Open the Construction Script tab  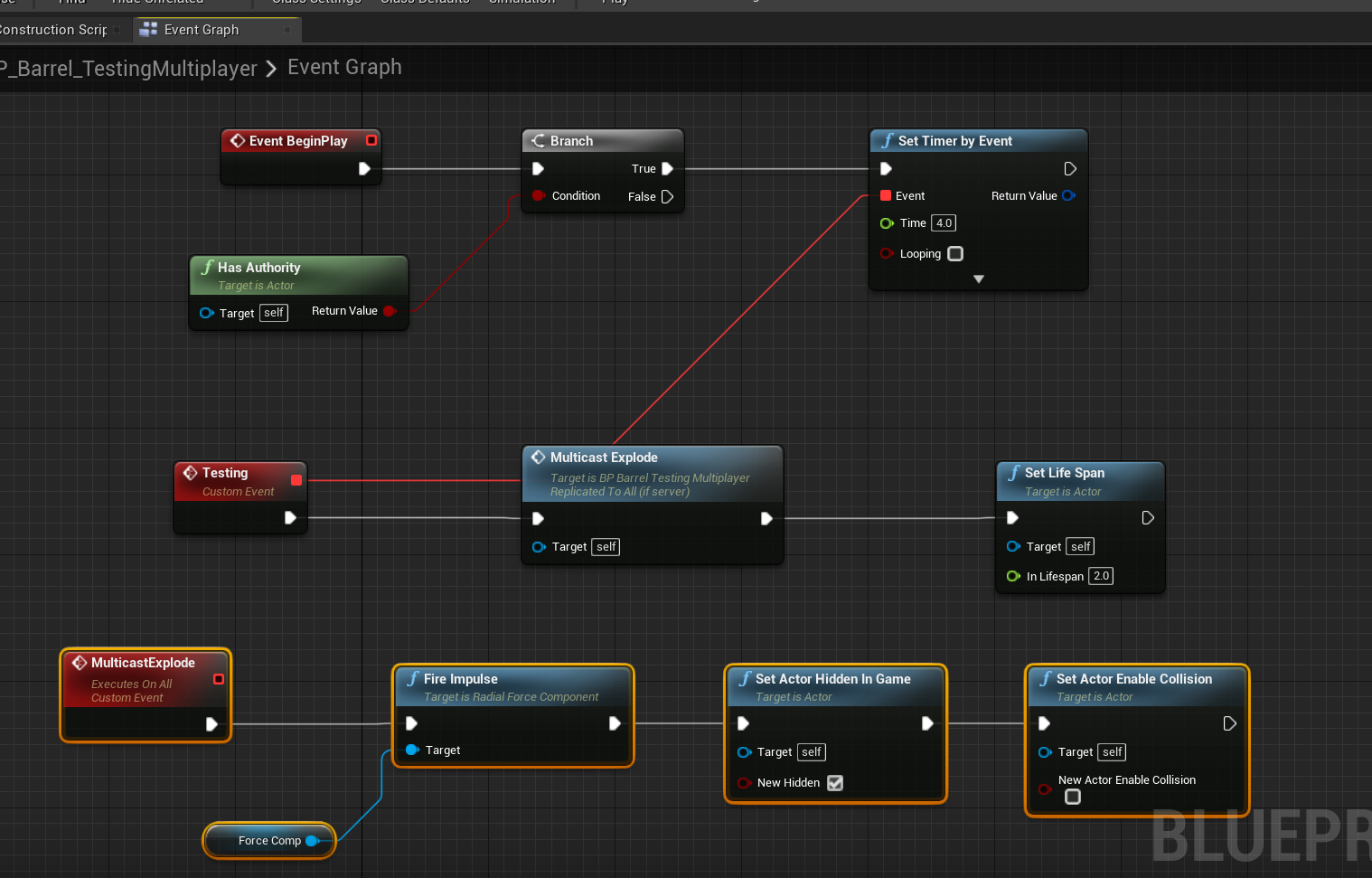pos(53,30)
